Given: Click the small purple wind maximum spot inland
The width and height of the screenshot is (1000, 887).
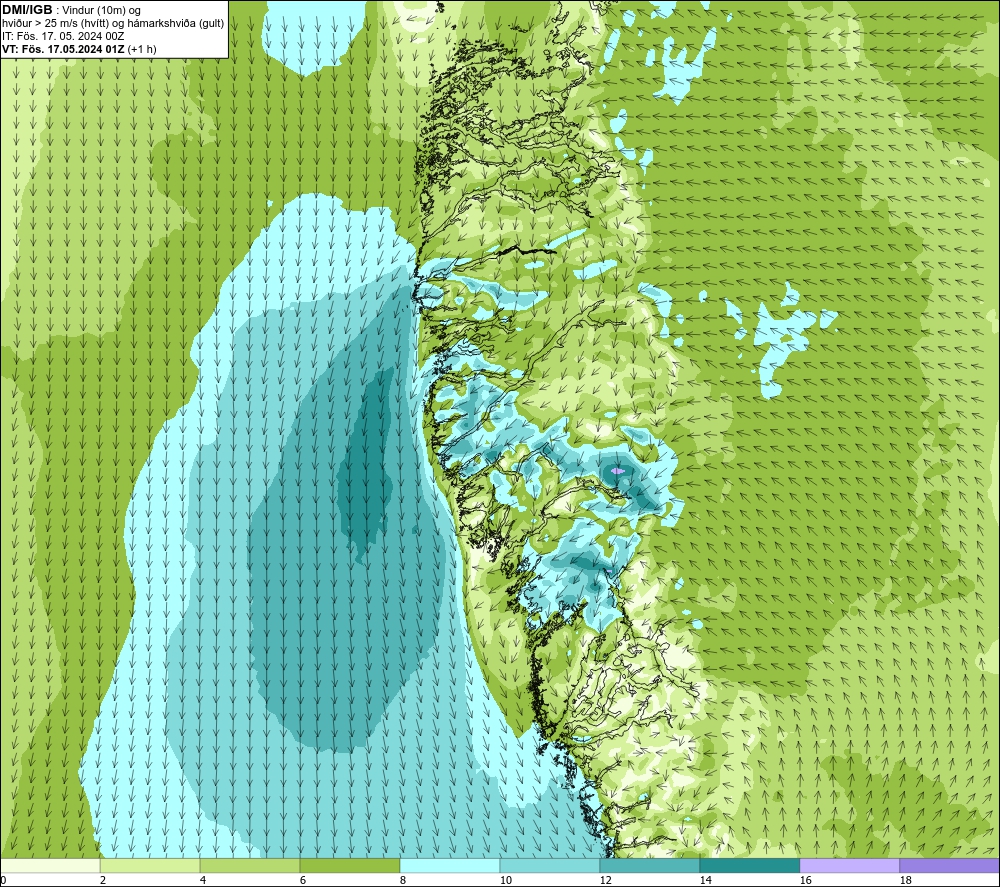Looking at the screenshot, I should [x=617, y=471].
